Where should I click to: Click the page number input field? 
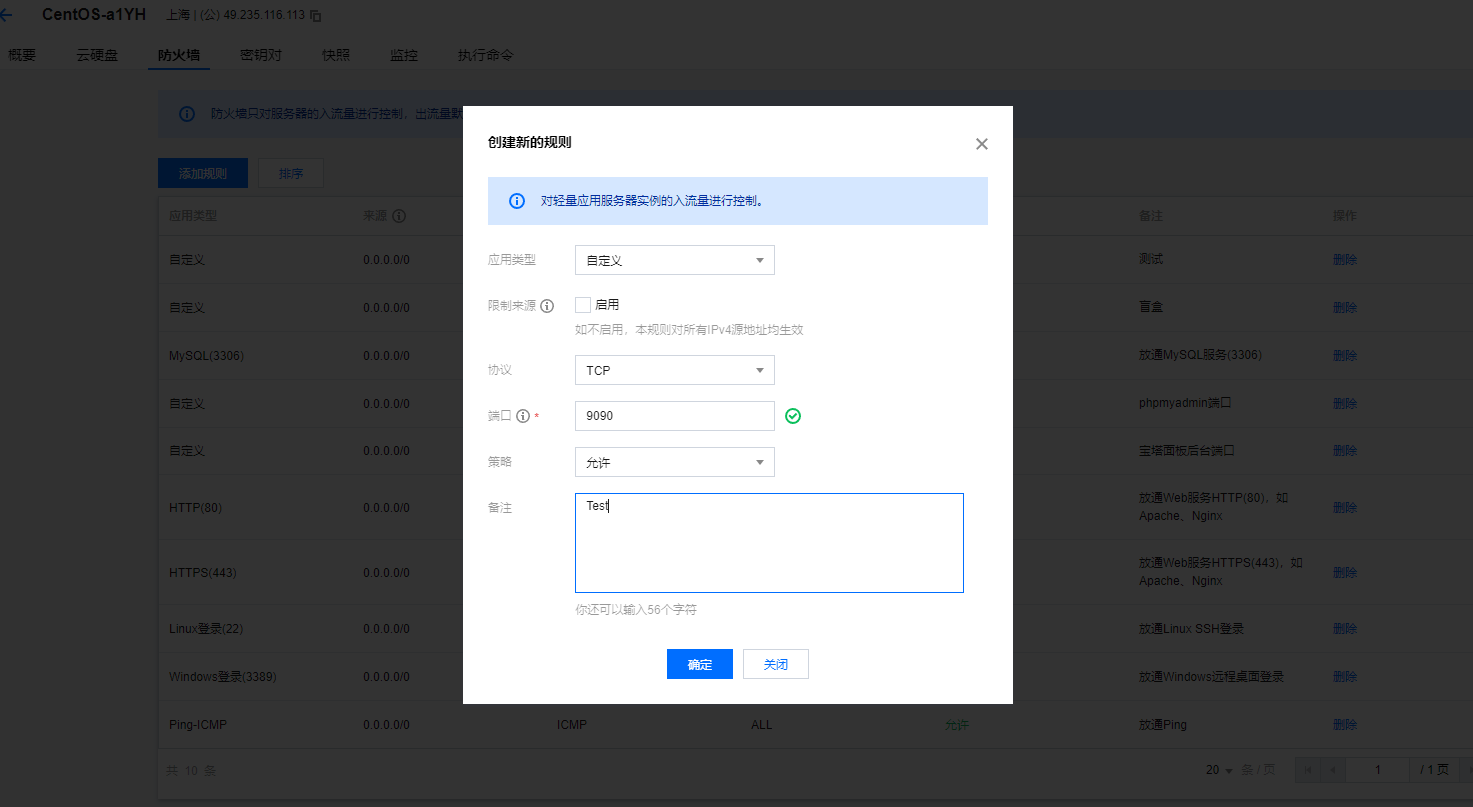tap(1378, 770)
